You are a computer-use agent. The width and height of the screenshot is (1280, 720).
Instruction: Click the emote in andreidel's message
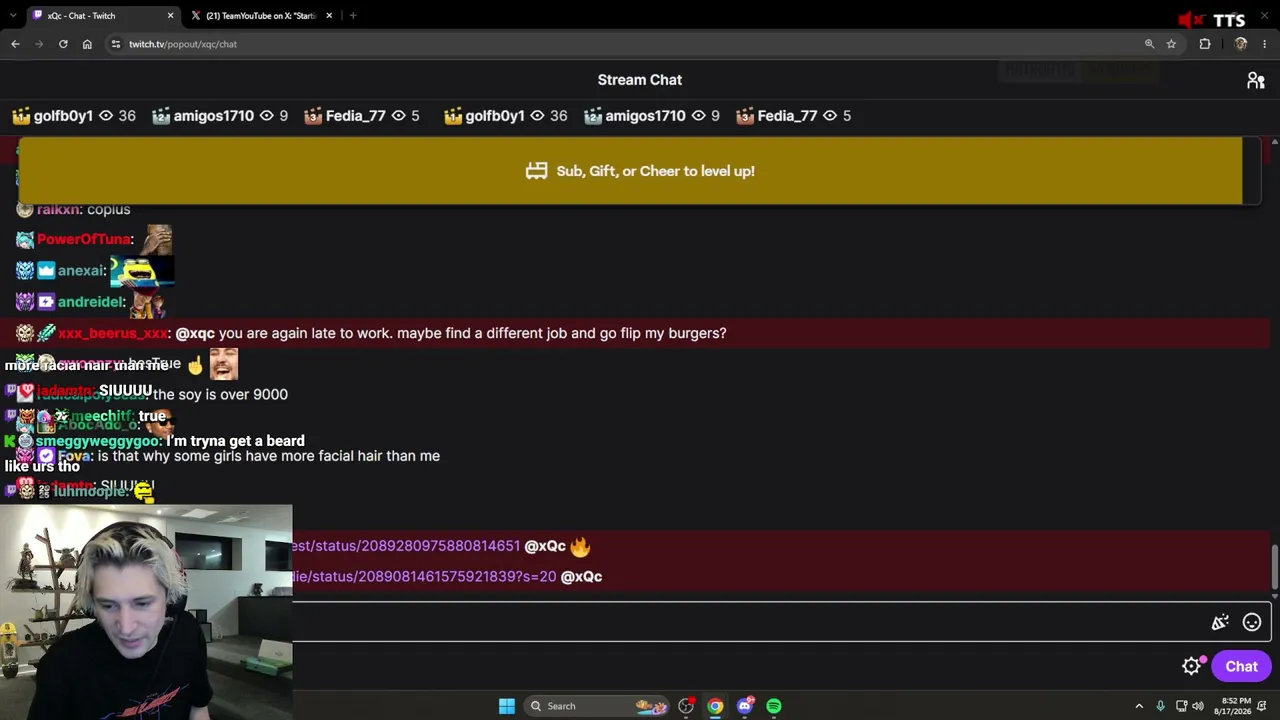point(147,302)
